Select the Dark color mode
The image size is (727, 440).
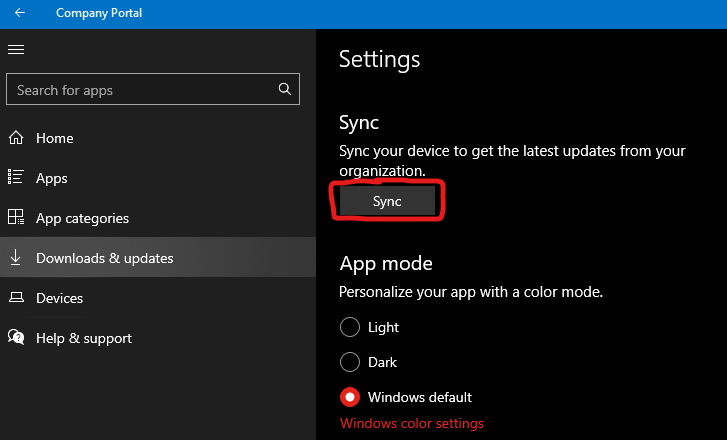click(x=350, y=362)
